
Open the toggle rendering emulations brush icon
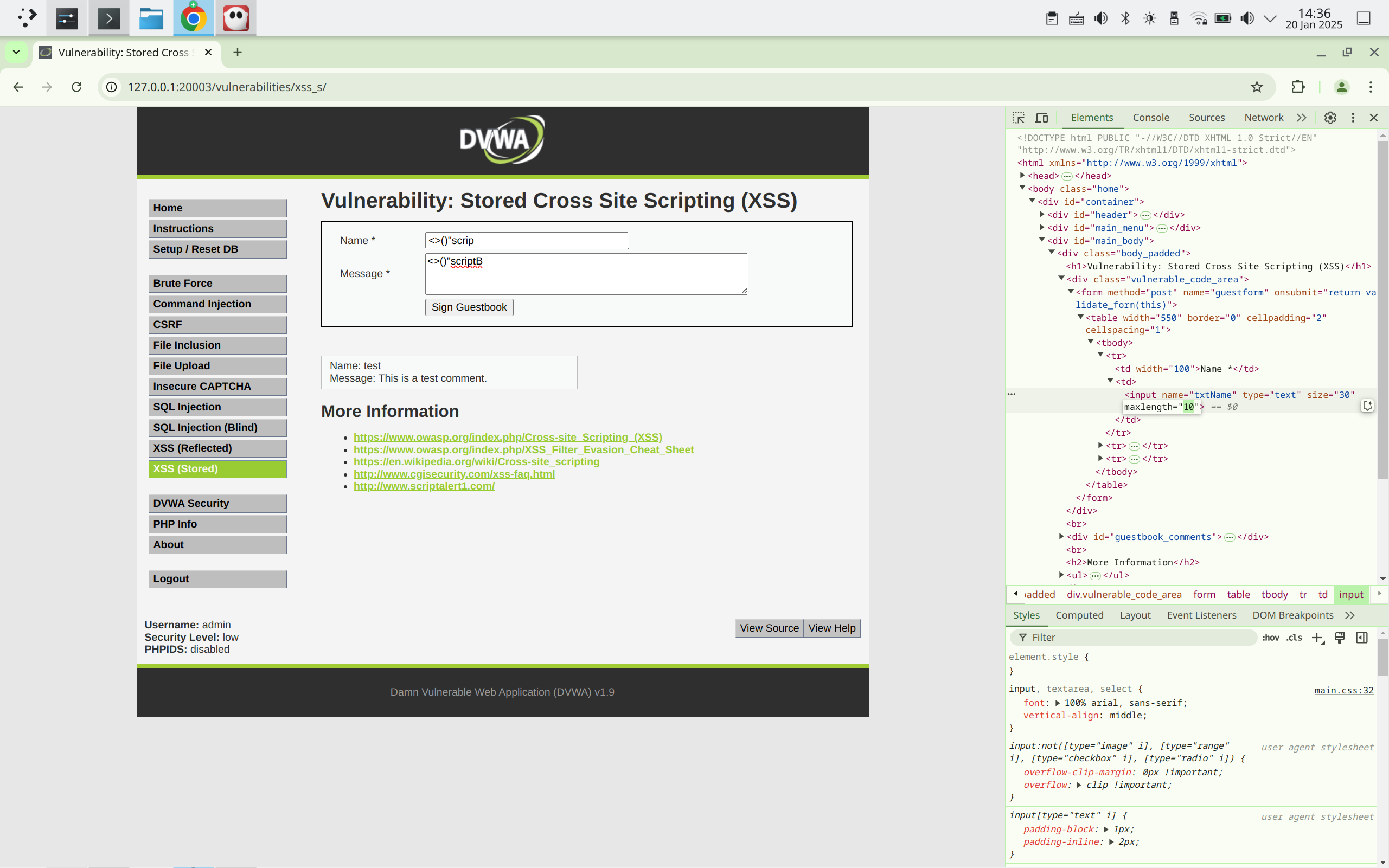tap(1340, 638)
